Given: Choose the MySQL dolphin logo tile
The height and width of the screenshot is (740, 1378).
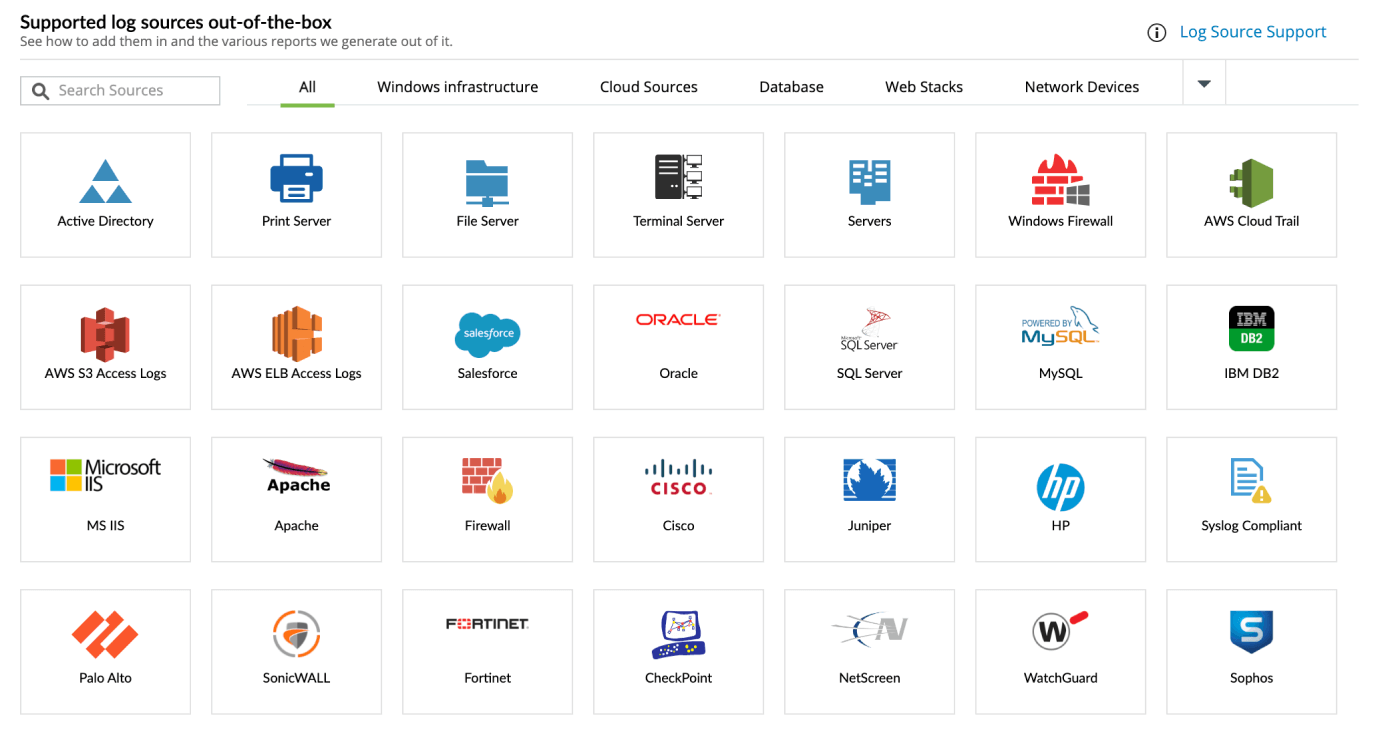Looking at the screenshot, I should (x=1060, y=347).
